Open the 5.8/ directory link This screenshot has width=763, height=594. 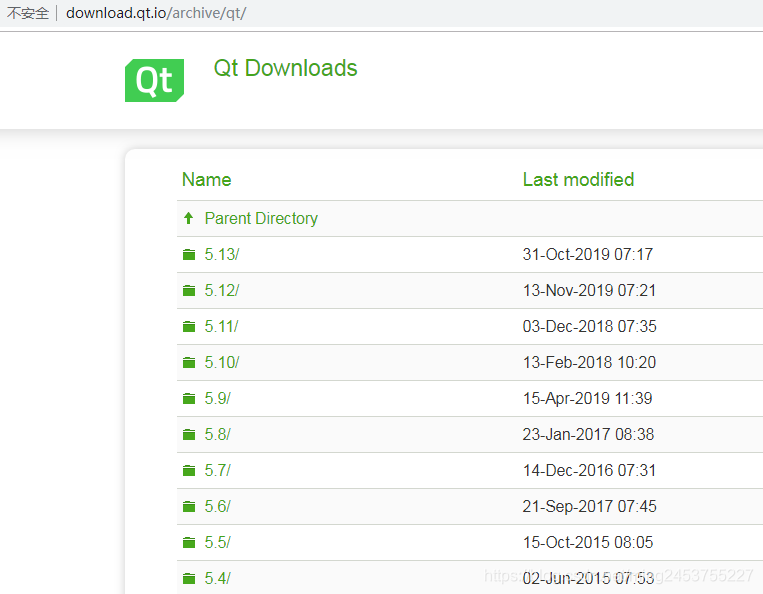point(218,434)
